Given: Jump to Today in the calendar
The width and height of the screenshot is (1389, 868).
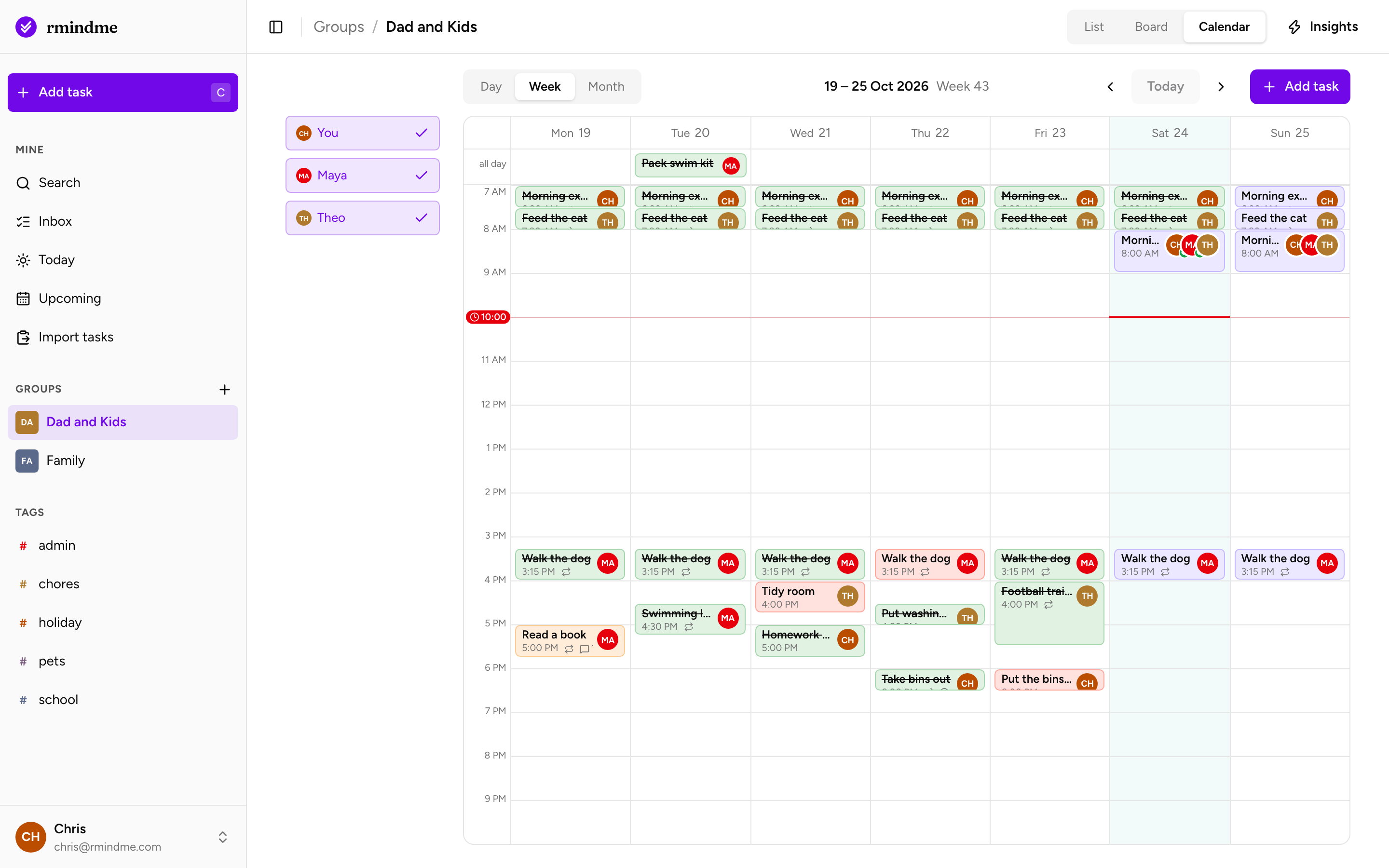Looking at the screenshot, I should coord(1165,87).
